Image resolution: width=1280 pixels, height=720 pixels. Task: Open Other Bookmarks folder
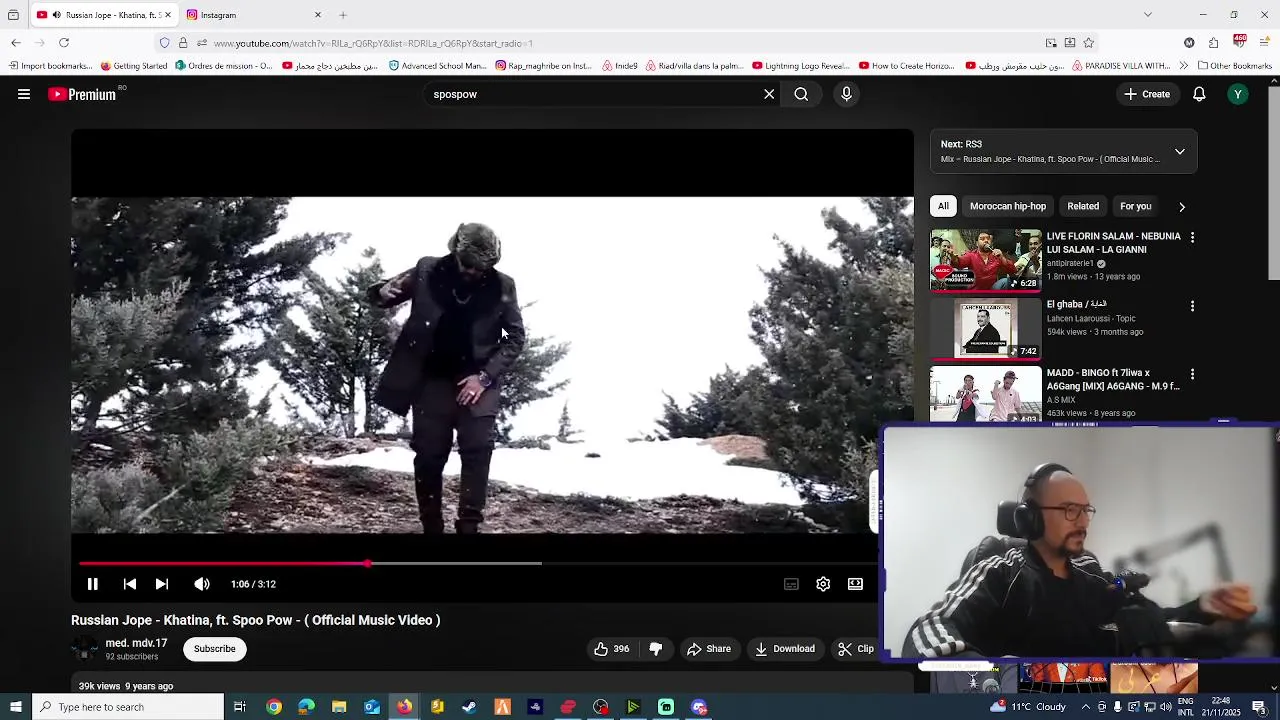click(x=1235, y=66)
